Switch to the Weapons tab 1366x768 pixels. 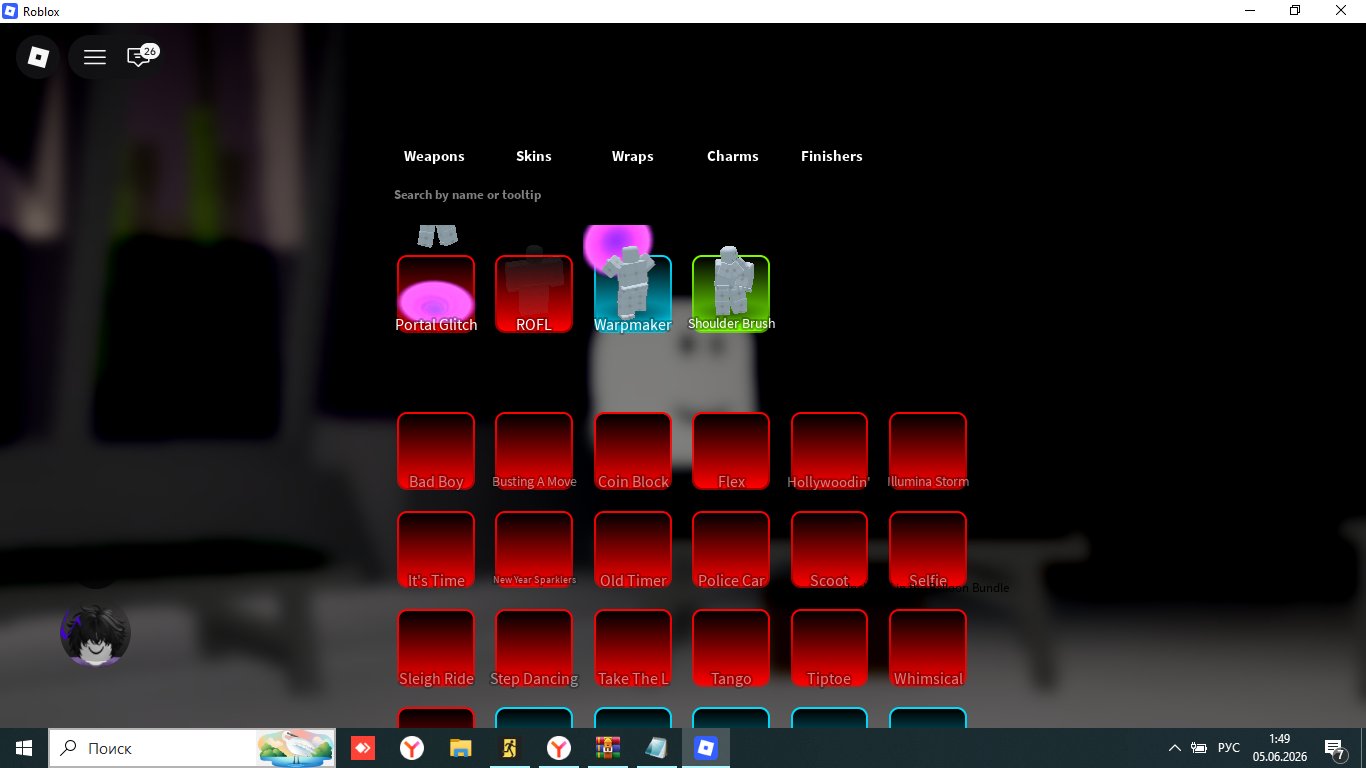click(x=434, y=156)
